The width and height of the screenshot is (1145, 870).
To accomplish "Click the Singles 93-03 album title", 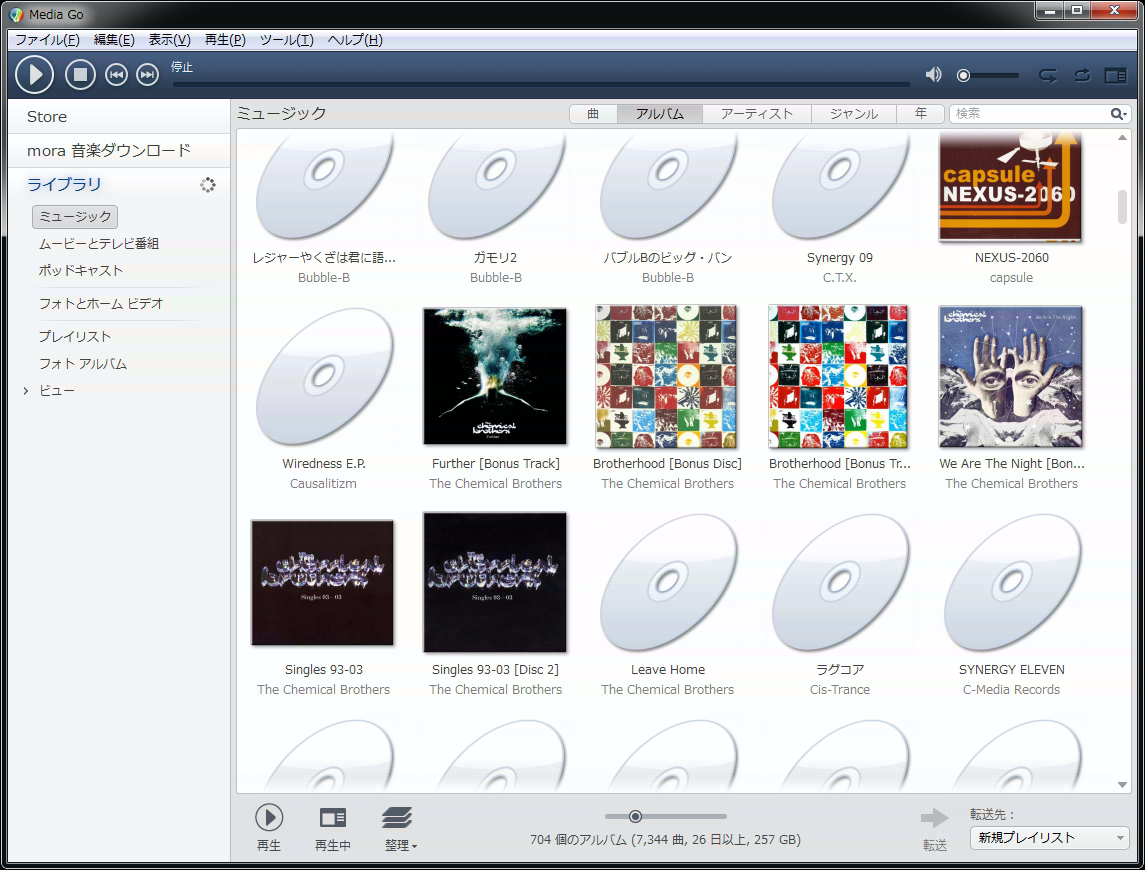I will click(323, 669).
